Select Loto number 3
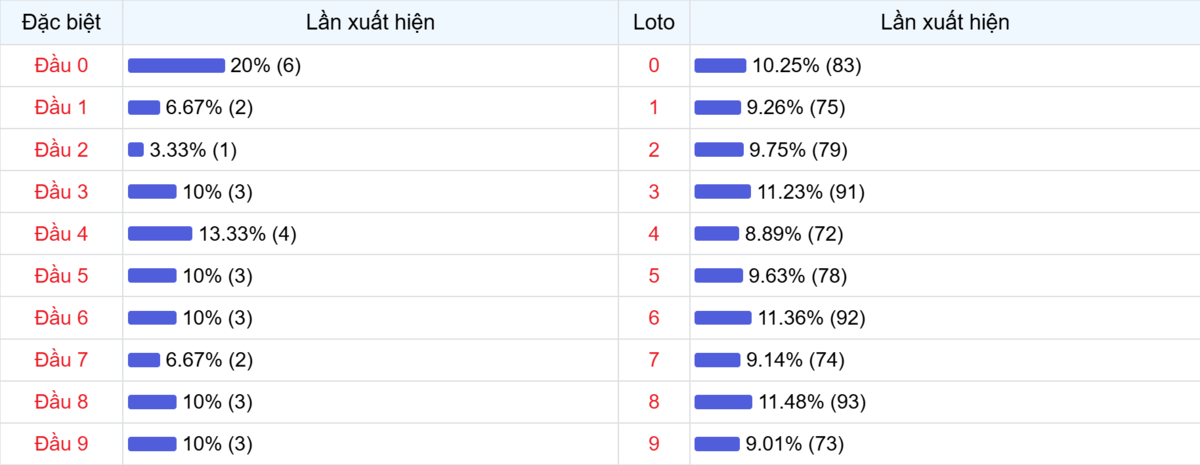The width and height of the screenshot is (1200, 465). coord(654,192)
